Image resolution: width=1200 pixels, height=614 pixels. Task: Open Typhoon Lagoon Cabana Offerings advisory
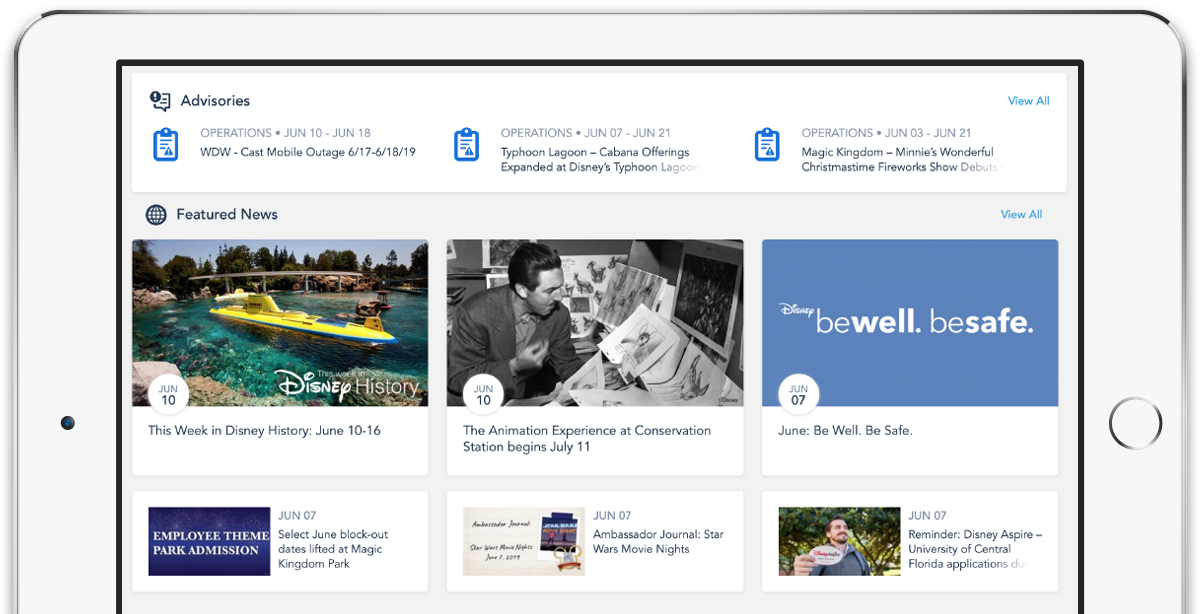pos(600,160)
